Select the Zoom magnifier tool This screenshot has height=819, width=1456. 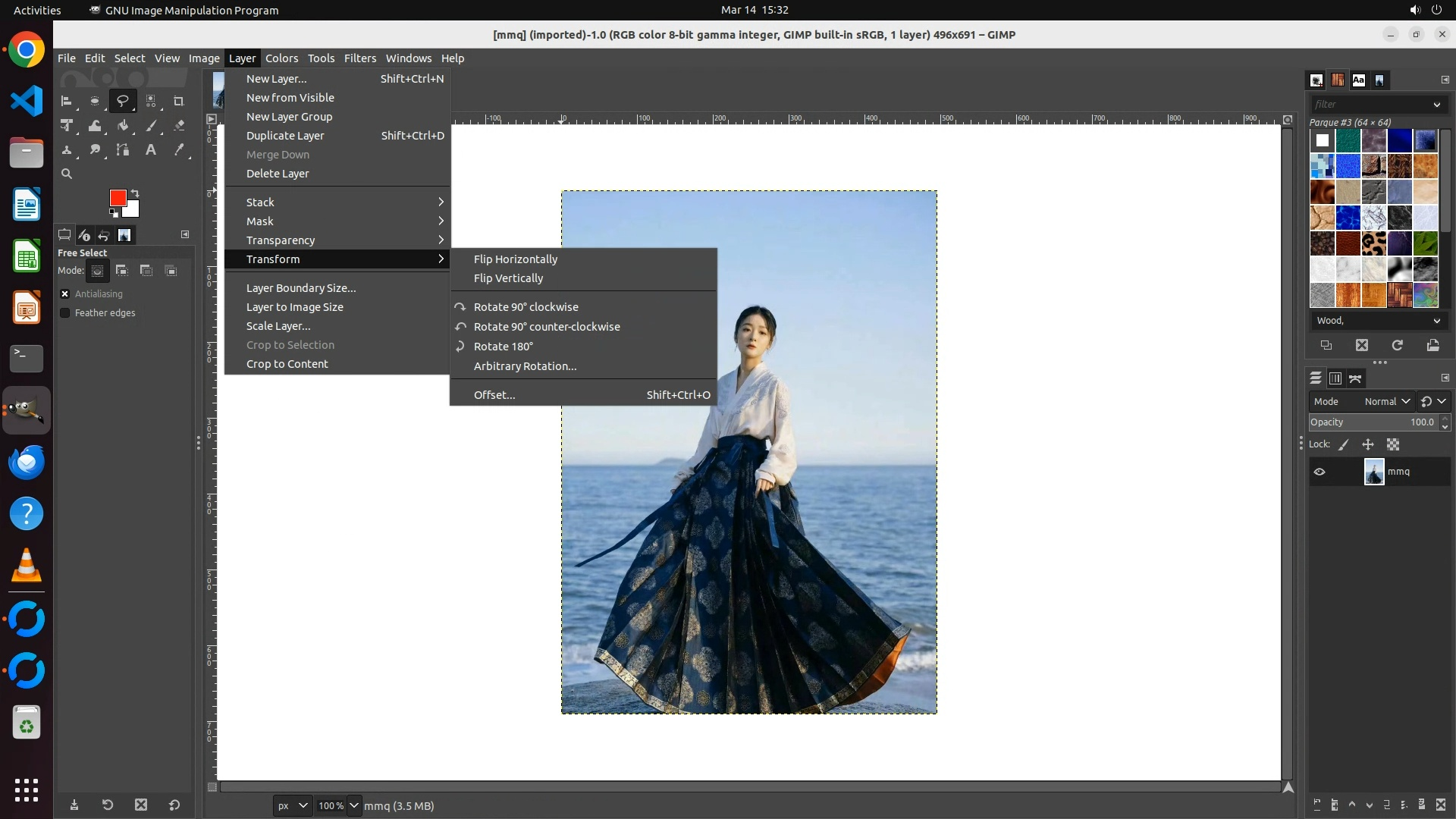point(67,174)
